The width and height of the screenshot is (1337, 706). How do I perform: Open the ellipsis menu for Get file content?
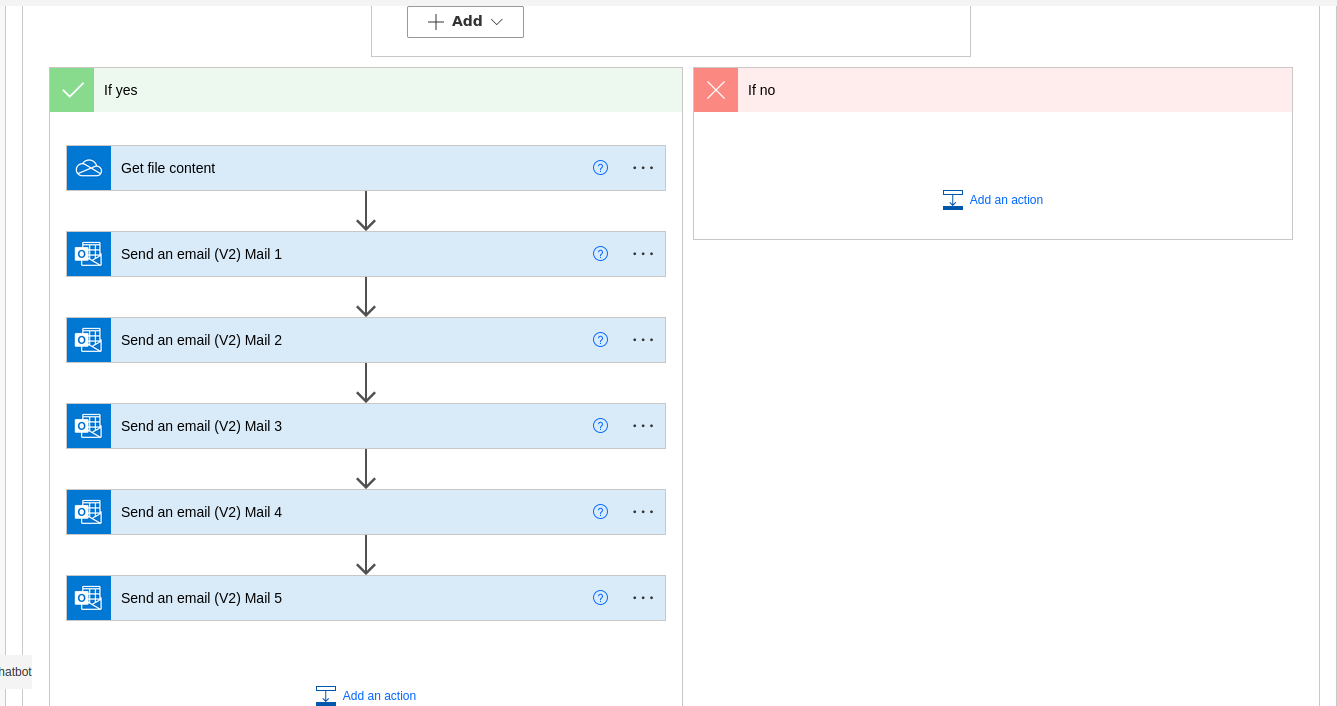(643, 168)
